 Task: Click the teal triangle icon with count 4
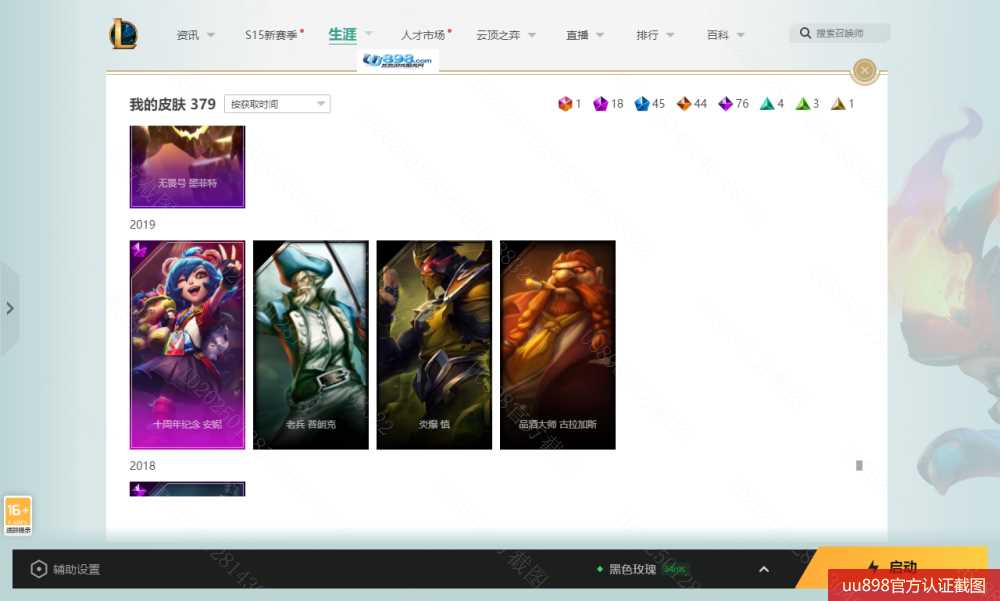pos(767,103)
